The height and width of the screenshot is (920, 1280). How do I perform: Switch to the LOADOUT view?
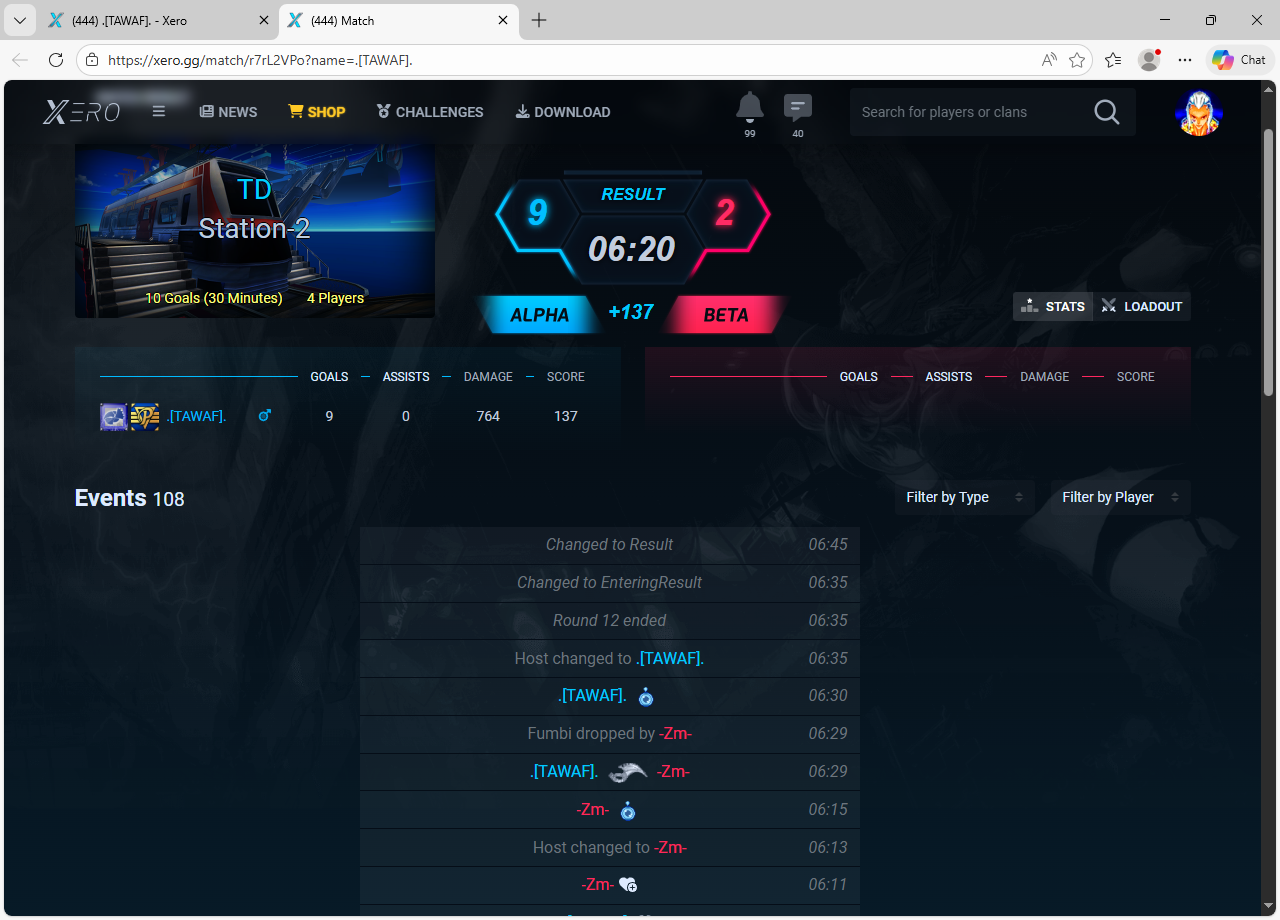click(1142, 306)
